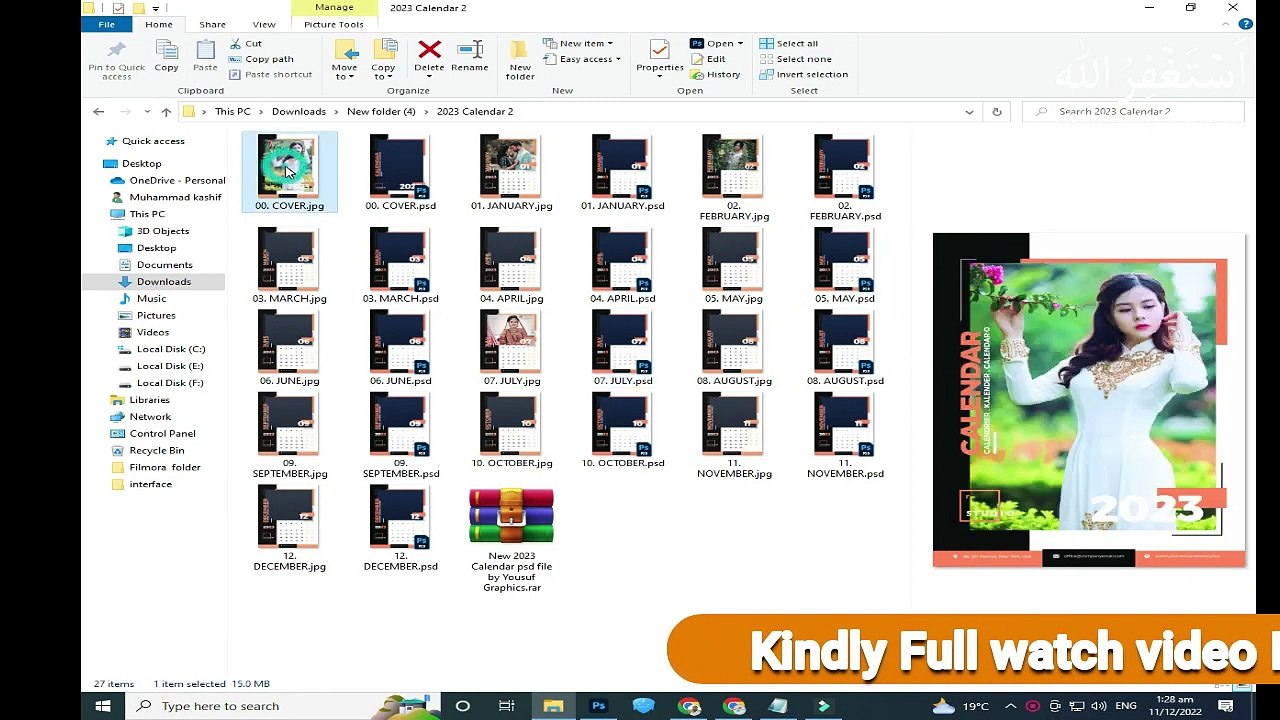Select the 02. FEBRUARY.jpg thumbnail
1280x720 pixels.
734,177
